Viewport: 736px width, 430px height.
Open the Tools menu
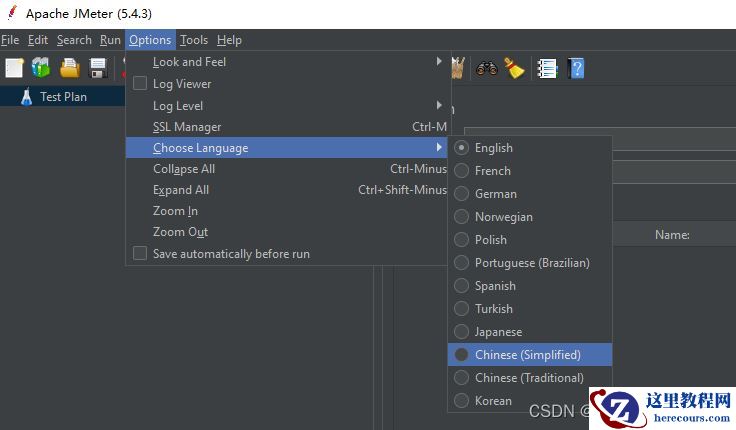tap(194, 40)
